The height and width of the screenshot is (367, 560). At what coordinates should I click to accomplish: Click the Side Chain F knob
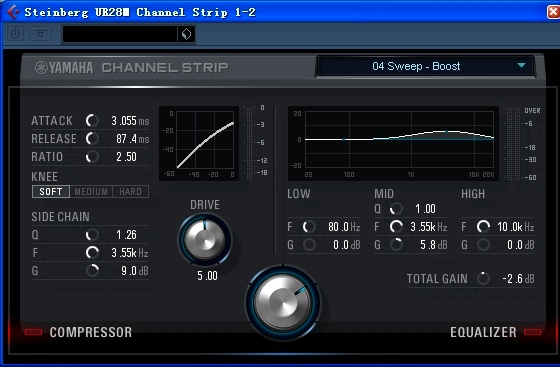point(92,253)
